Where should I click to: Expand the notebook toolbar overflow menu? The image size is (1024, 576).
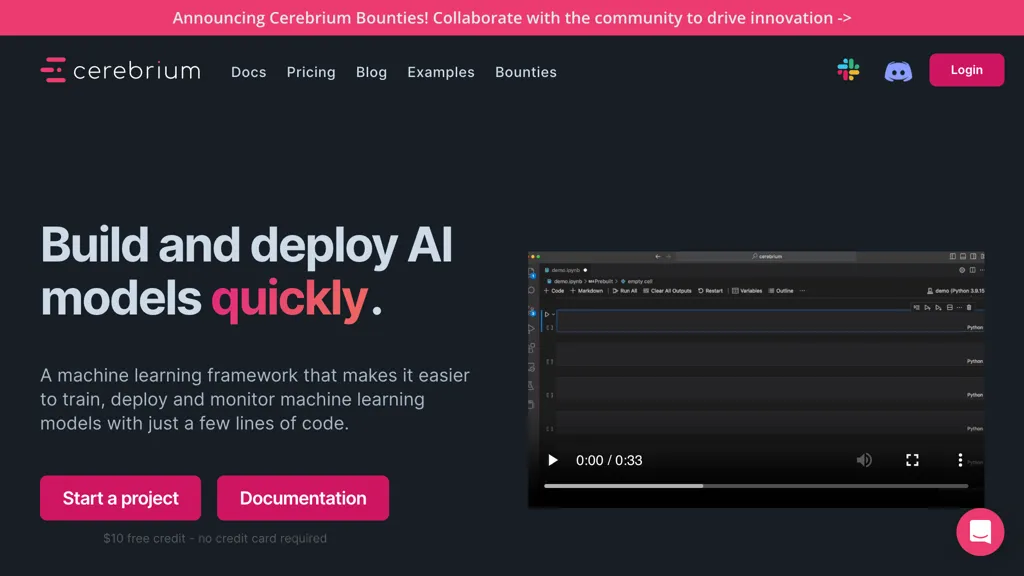[803, 290]
